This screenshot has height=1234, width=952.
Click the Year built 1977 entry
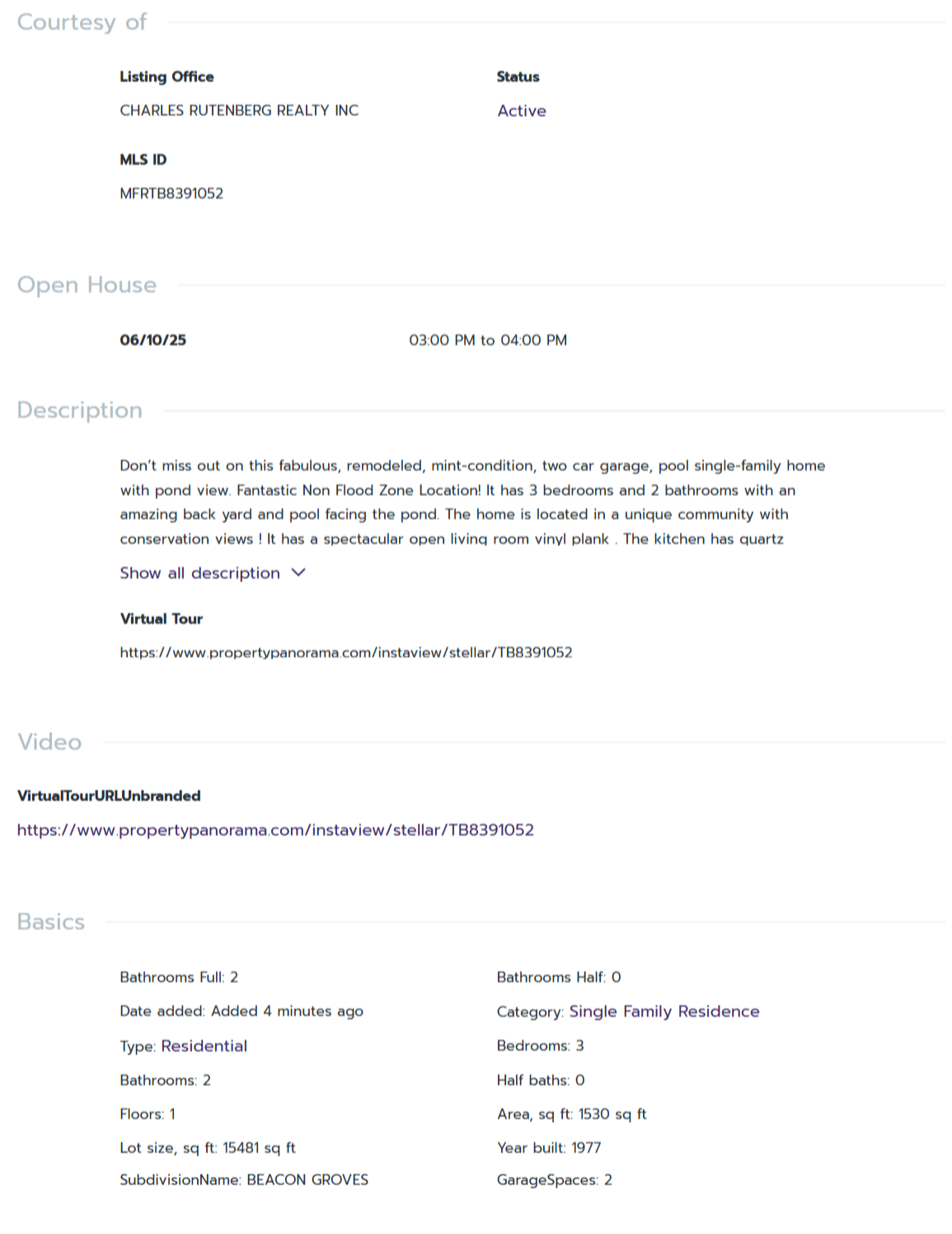(x=549, y=1147)
